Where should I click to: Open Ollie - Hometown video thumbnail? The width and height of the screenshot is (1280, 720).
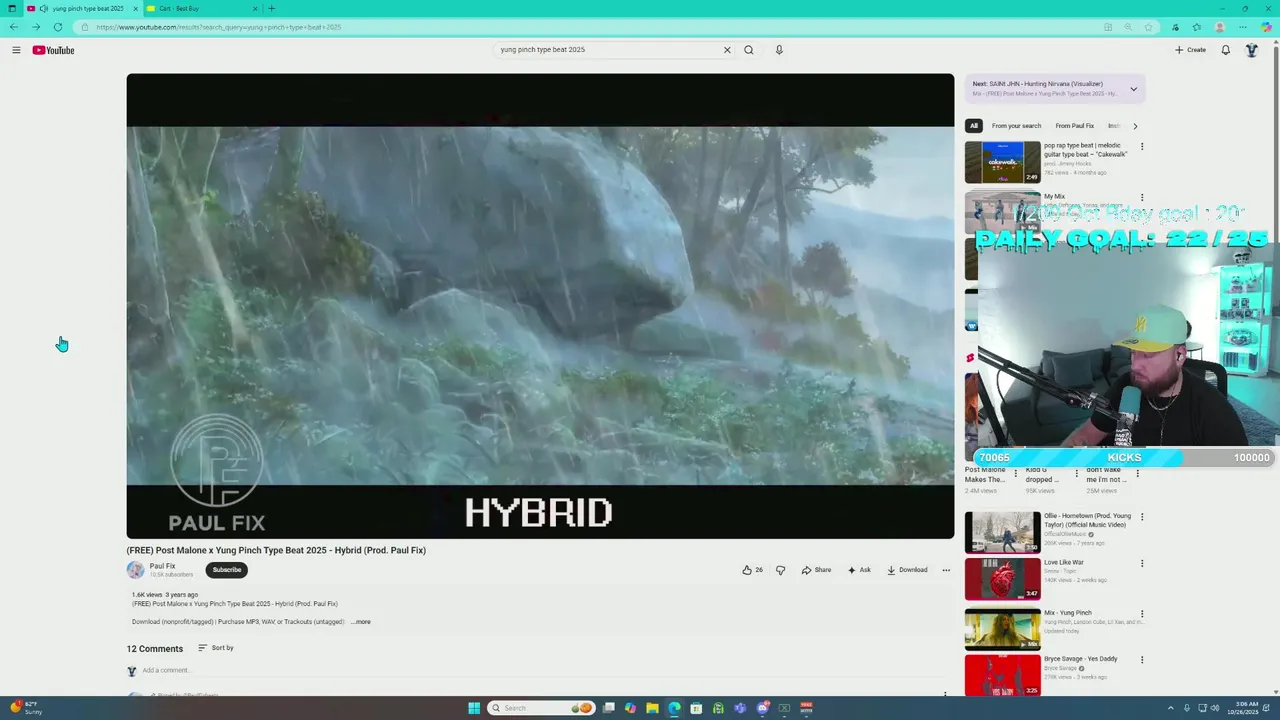[x=1002, y=532]
